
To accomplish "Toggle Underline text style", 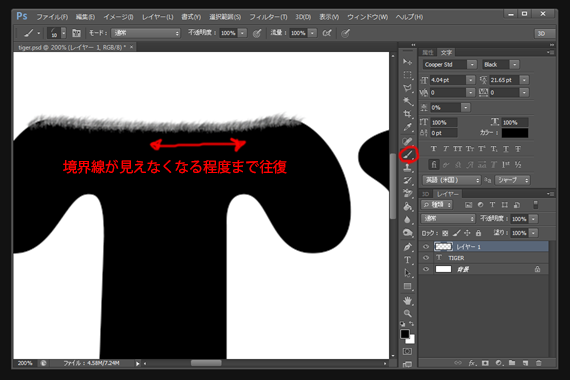I will pyautogui.click(x=506, y=149).
